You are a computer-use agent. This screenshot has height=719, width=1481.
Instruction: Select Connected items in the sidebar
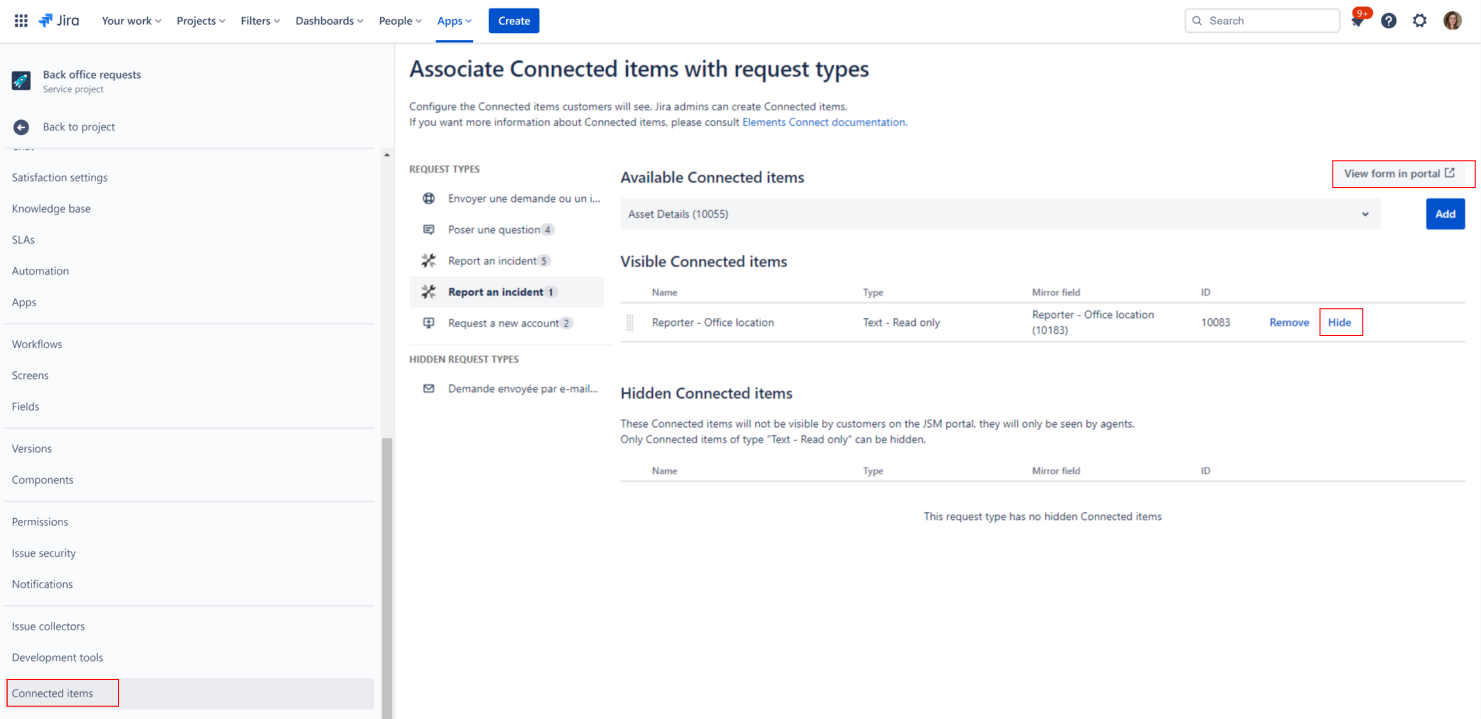point(53,693)
